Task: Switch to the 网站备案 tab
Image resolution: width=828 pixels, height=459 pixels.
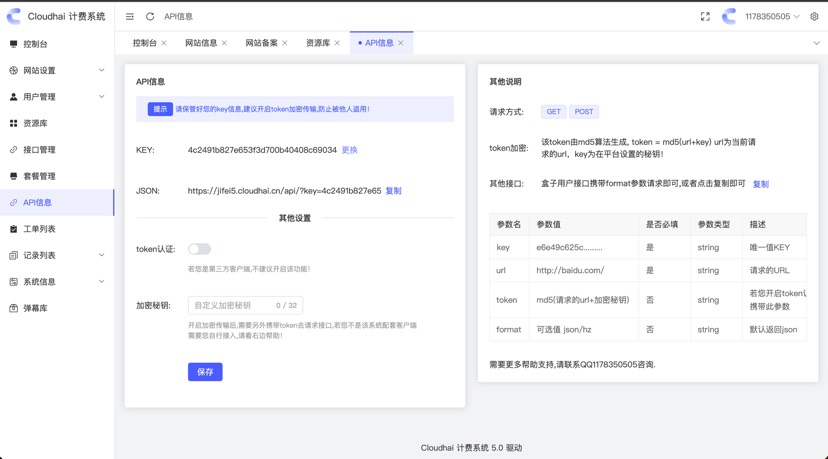Action: click(x=261, y=43)
